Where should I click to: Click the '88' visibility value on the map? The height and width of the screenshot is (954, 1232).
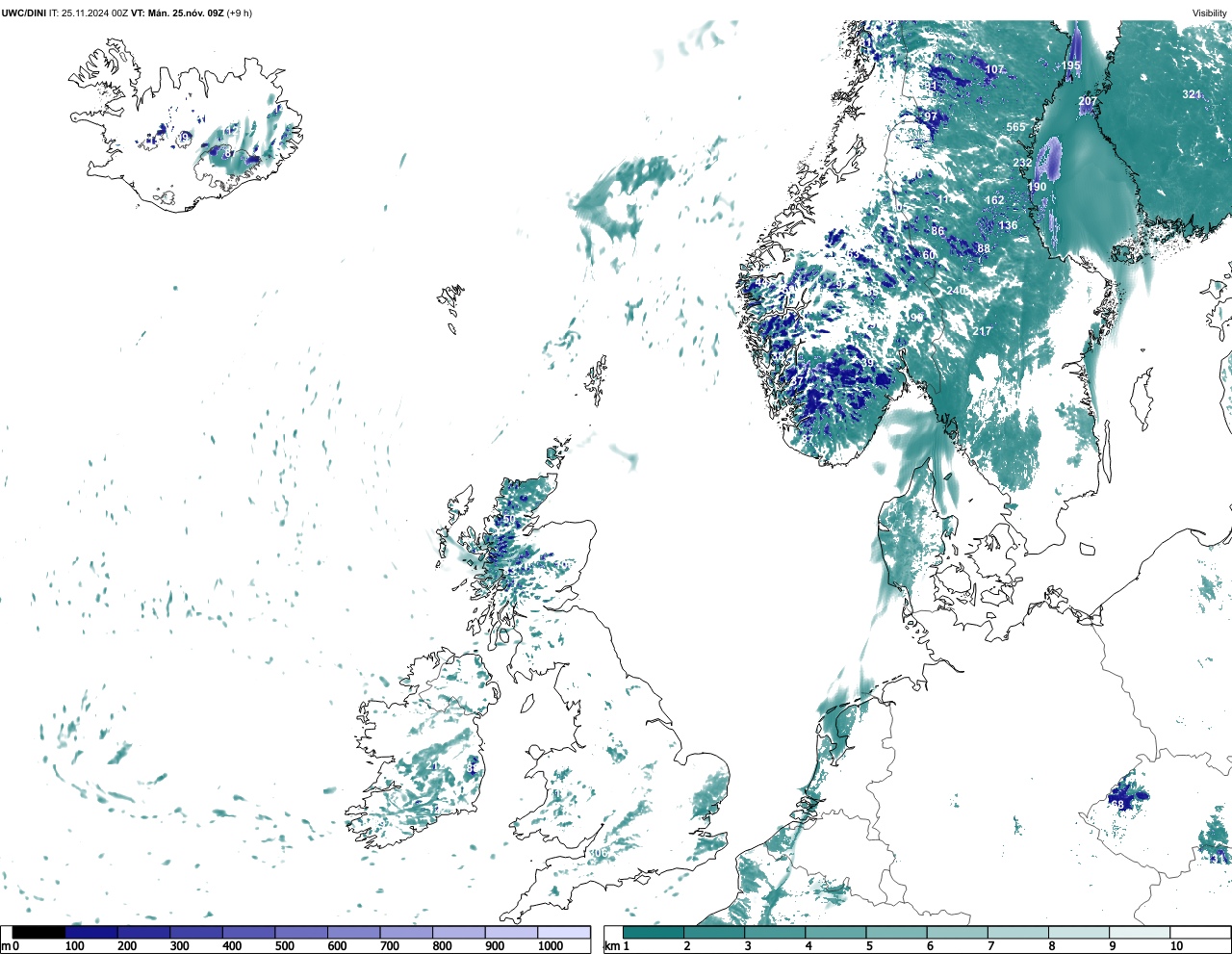[x=984, y=248]
